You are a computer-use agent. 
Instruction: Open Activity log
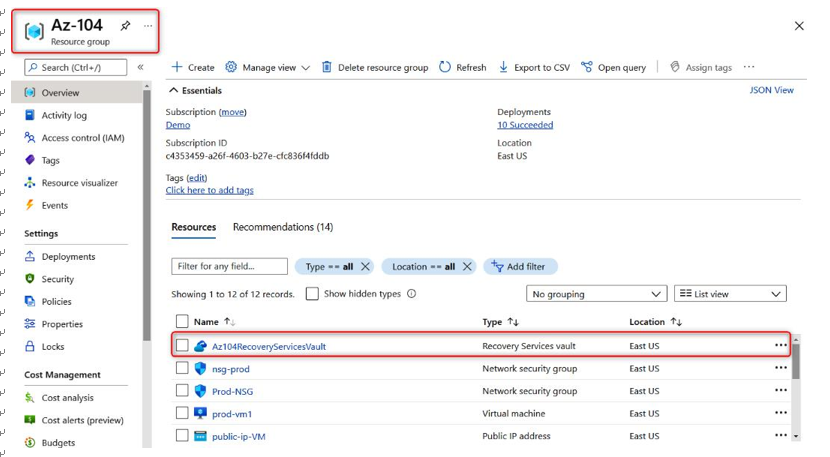pyautogui.click(x=64, y=115)
